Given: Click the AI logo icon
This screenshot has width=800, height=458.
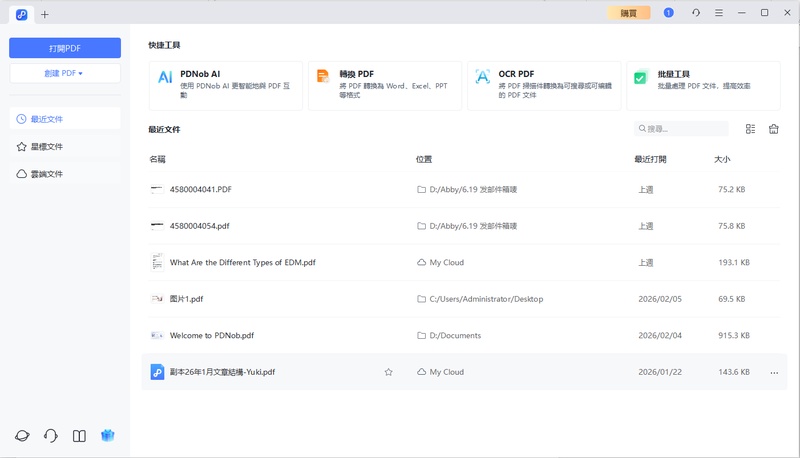Looking at the screenshot, I should pyautogui.click(x=165, y=77).
